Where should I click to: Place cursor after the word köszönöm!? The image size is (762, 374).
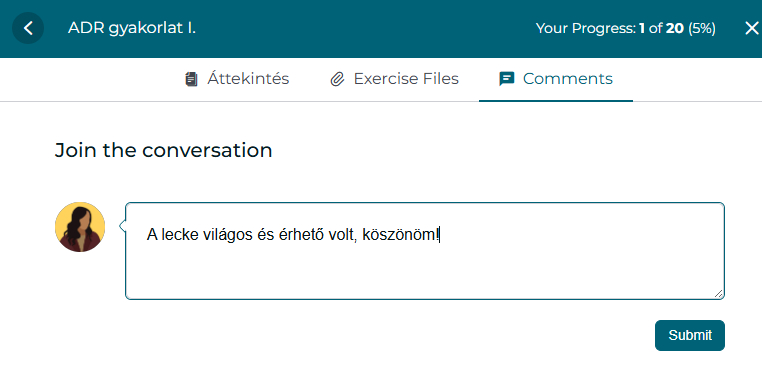439,235
